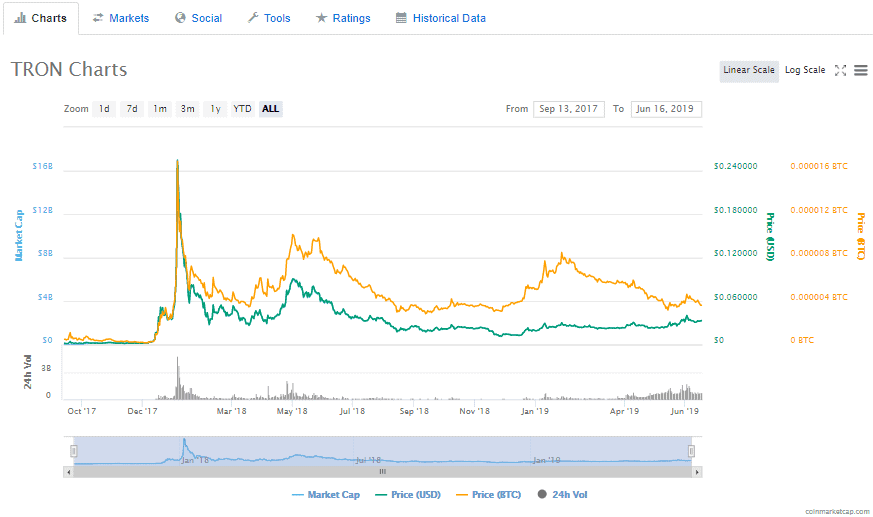This screenshot has height=517, width=873.
Task: View the Historical Data tab
Action: (440, 18)
